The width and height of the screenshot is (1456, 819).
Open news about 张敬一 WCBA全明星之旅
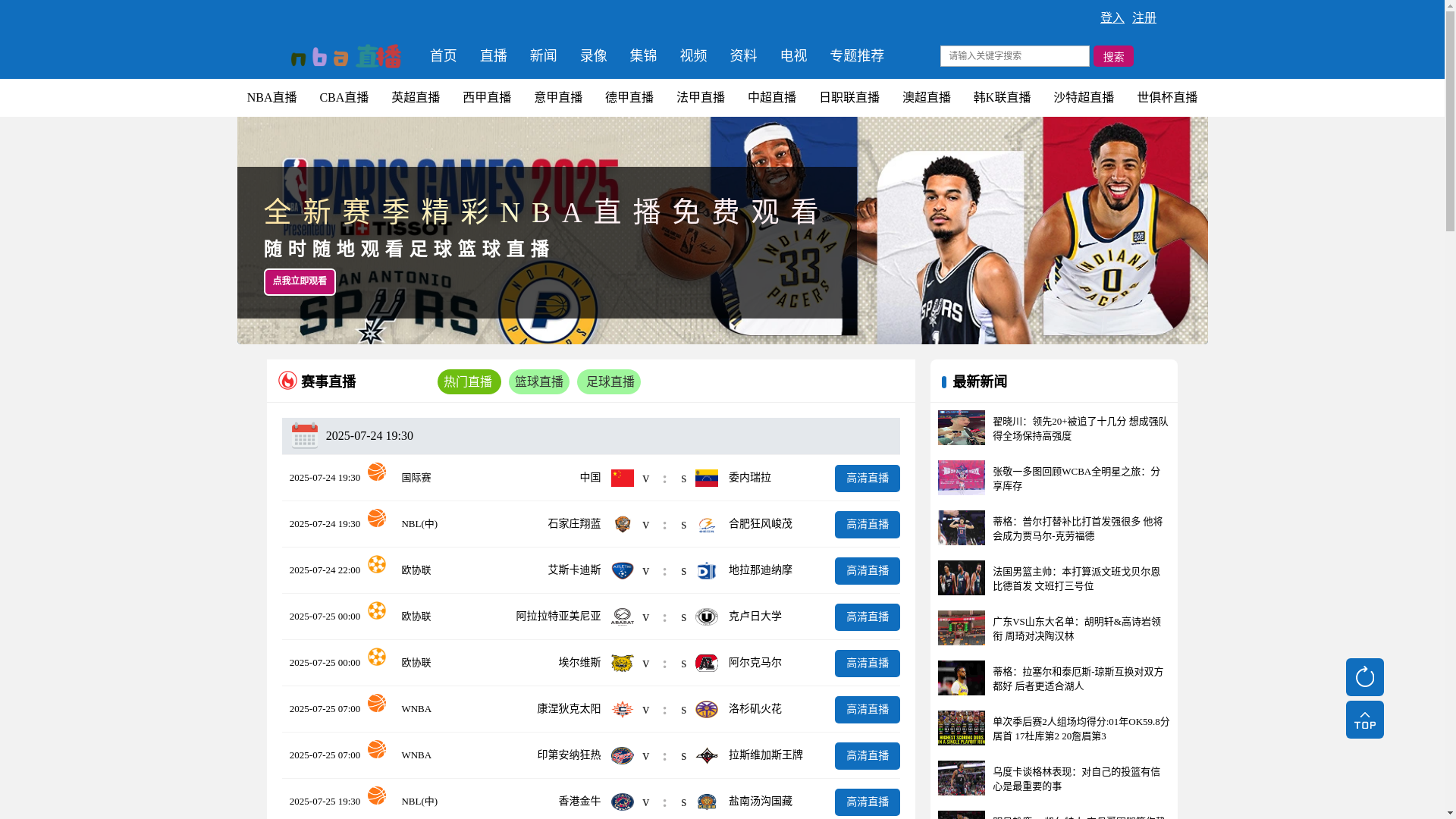pyautogui.click(x=1077, y=479)
